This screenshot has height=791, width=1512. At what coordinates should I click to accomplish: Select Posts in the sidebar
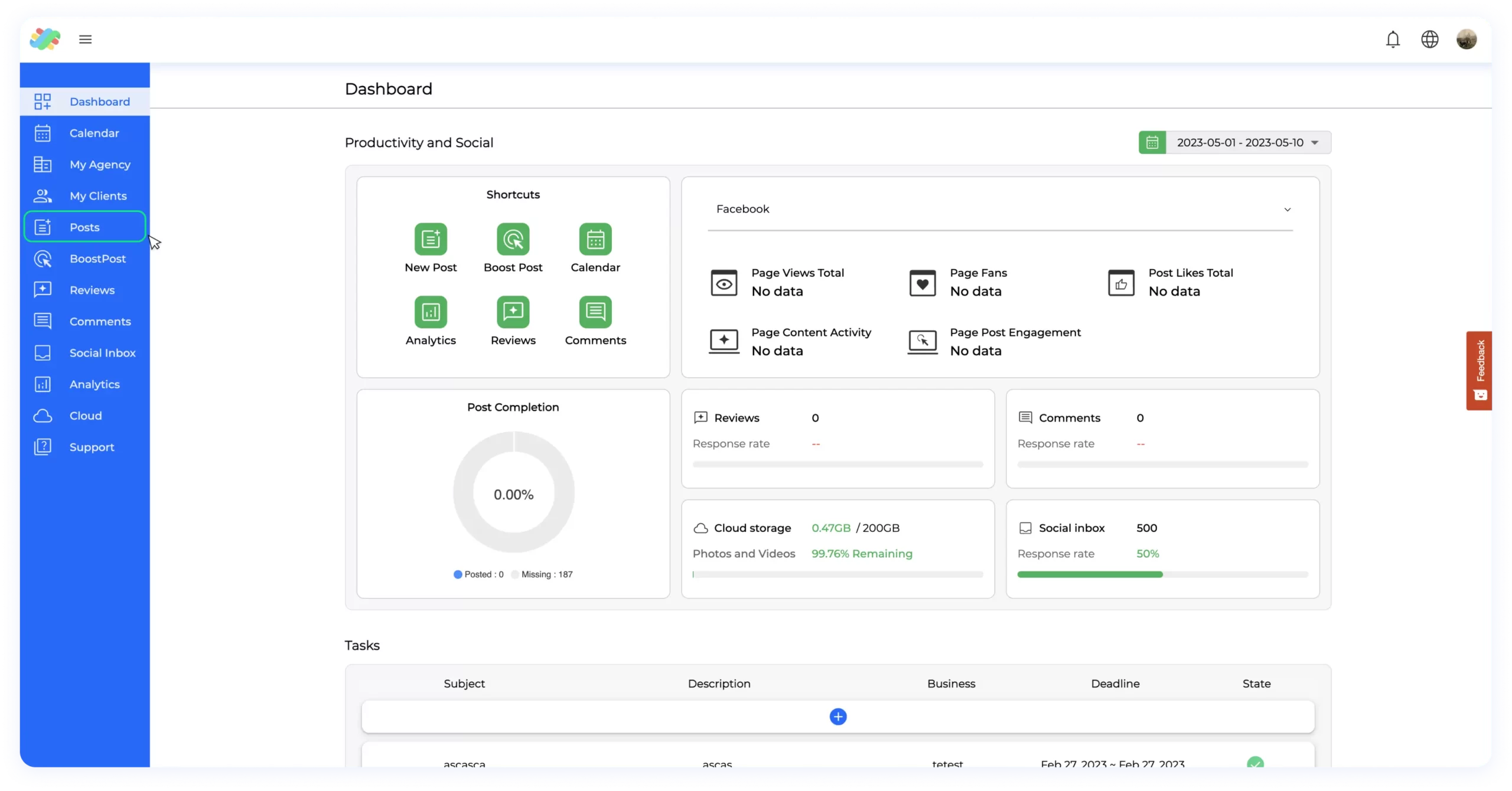click(84, 227)
